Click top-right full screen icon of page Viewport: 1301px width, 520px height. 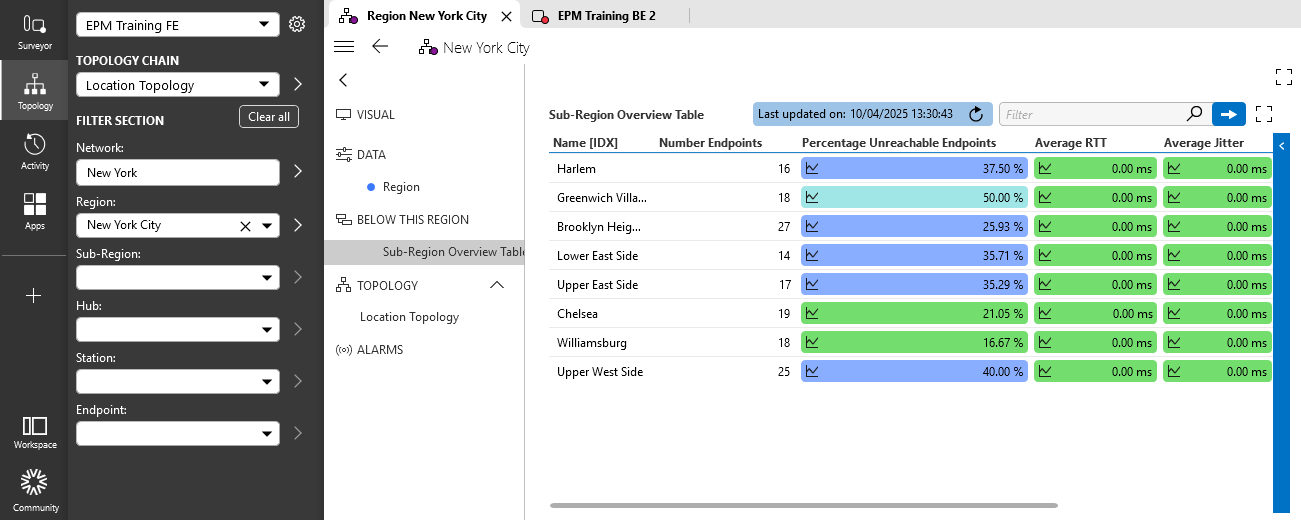1284,77
